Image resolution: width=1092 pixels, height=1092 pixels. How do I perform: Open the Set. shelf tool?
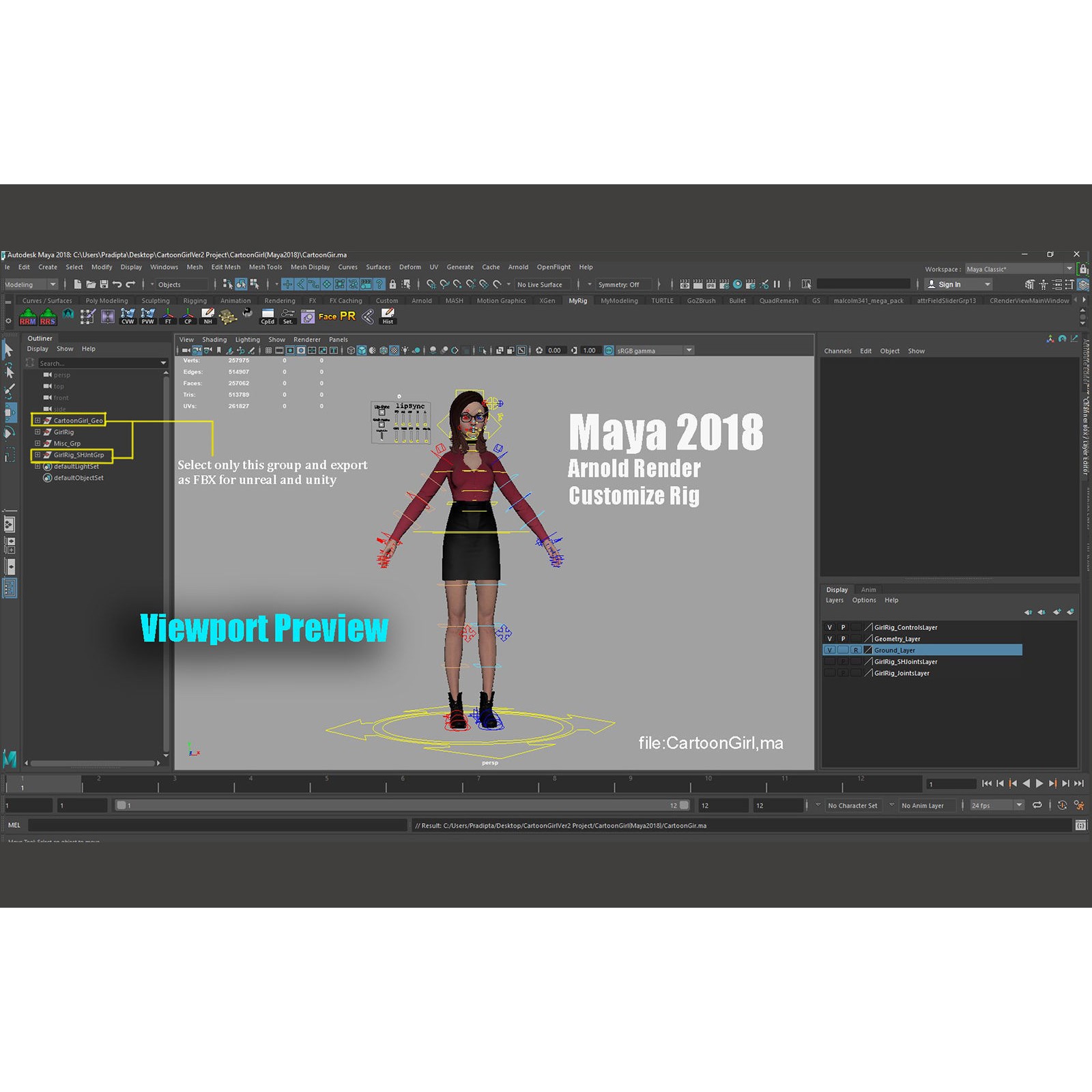(x=288, y=317)
